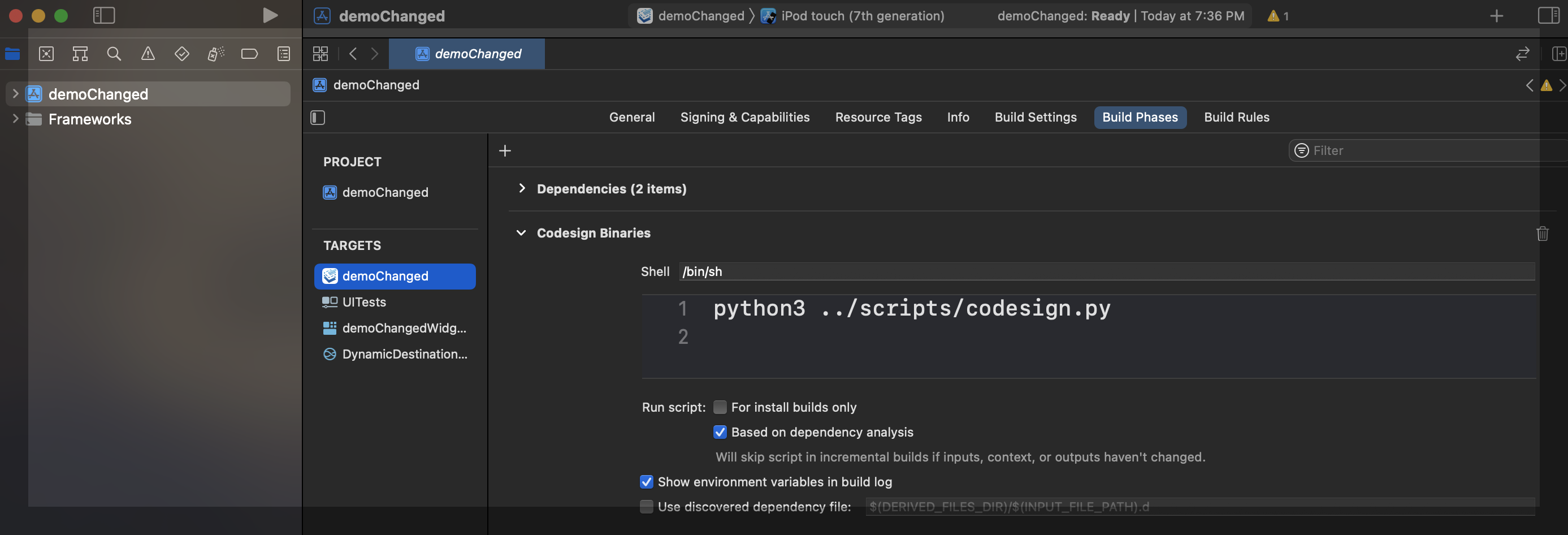Delete the Codesign Binaries phase
Screen dimensions: 1568x535
point(1542,234)
